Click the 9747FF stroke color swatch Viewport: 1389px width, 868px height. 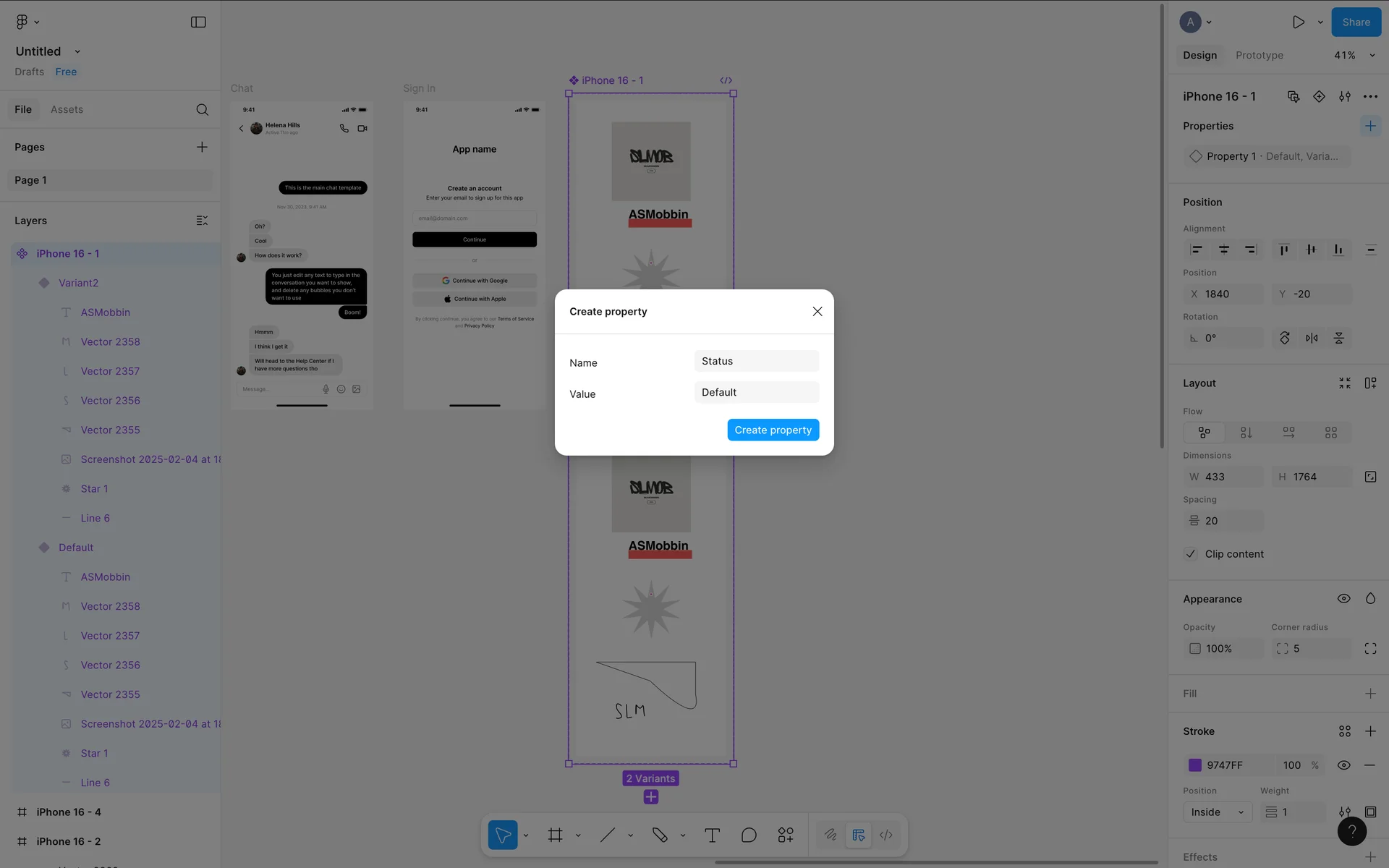coord(1195,765)
